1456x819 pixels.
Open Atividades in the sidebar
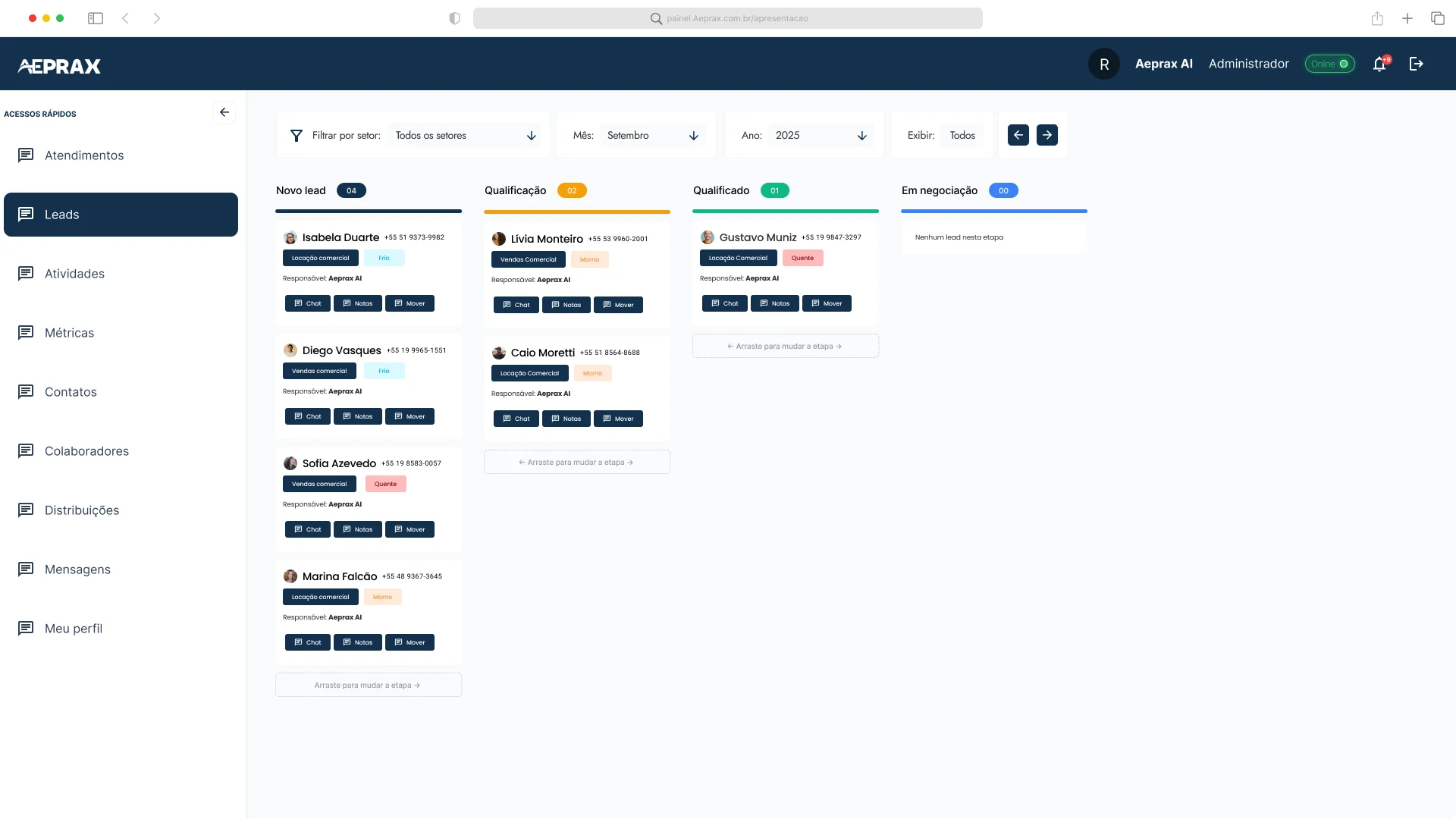tap(121, 274)
